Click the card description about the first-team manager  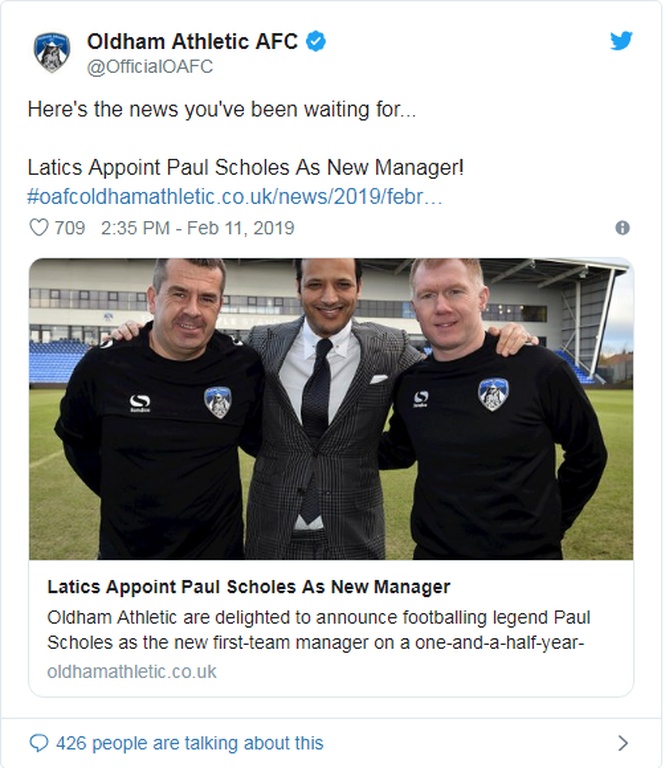[316, 629]
